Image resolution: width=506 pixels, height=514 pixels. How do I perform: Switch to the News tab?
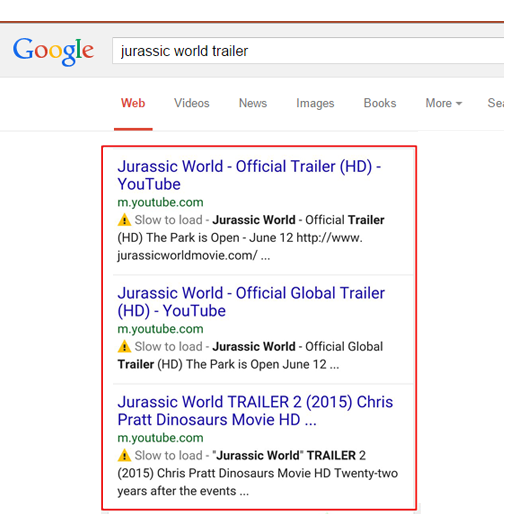[253, 103]
